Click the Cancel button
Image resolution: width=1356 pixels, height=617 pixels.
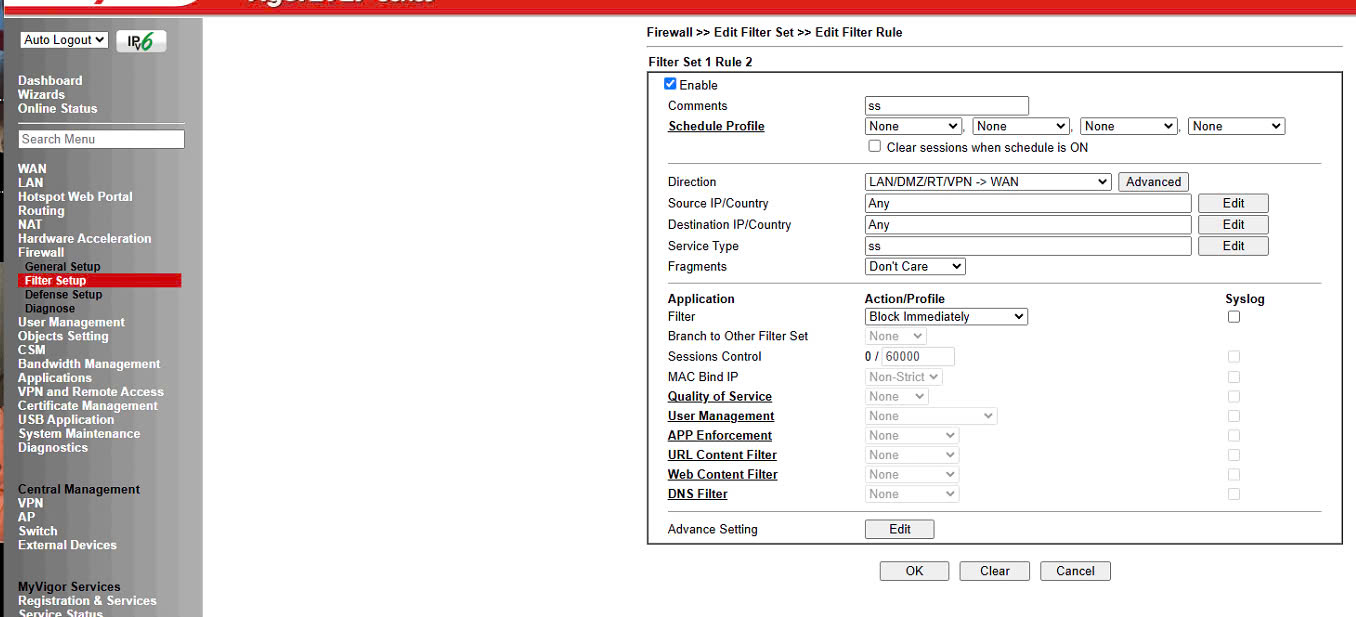click(x=1075, y=571)
